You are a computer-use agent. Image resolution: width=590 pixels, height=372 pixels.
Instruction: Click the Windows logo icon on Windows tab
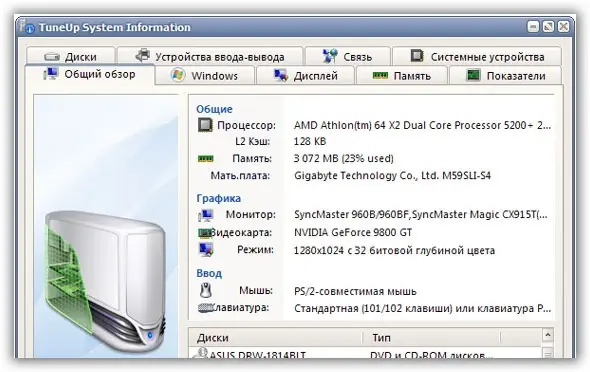[x=178, y=75]
